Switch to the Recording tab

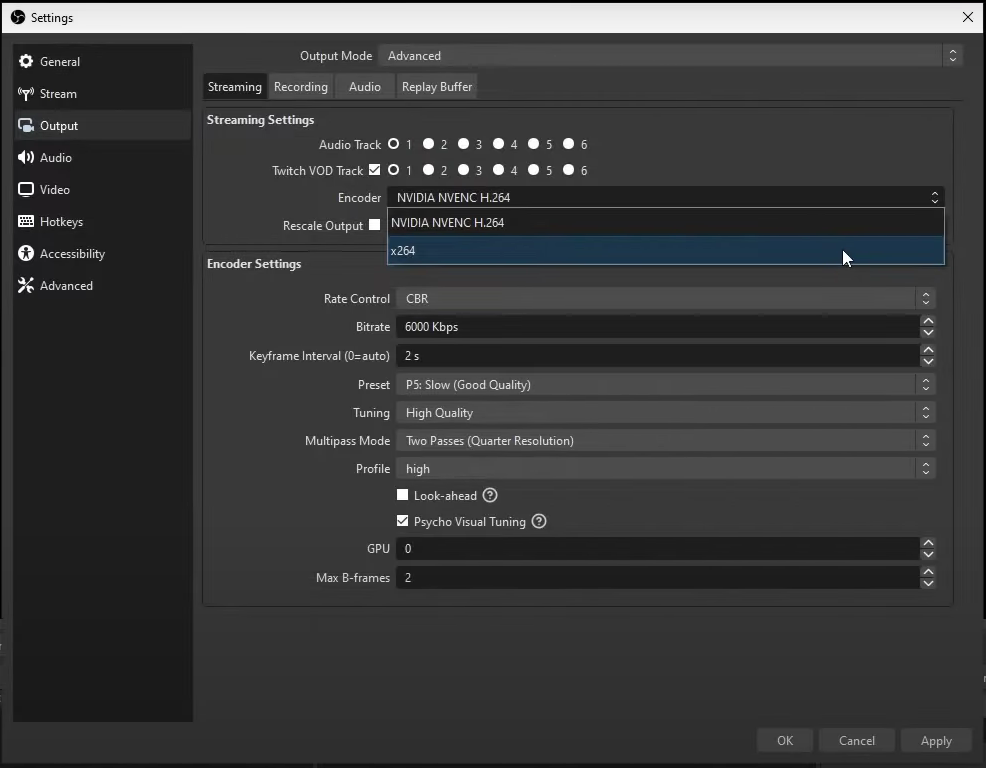point(301,86)
